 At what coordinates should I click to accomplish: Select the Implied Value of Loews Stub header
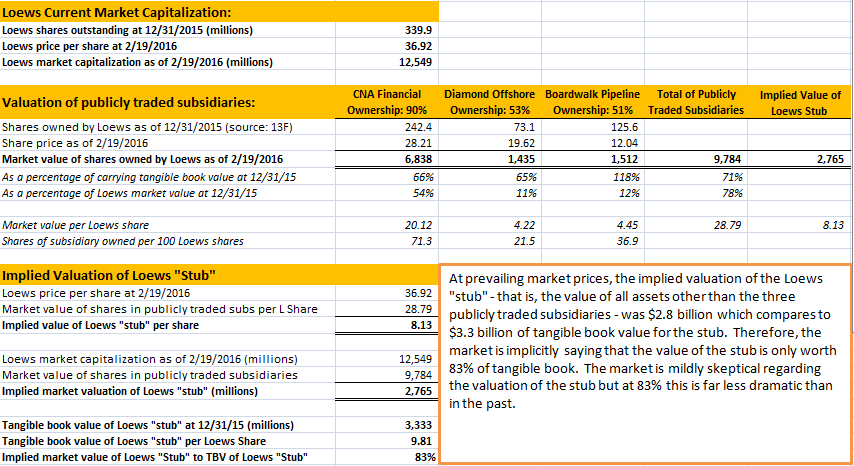click(x=799, y=103)
